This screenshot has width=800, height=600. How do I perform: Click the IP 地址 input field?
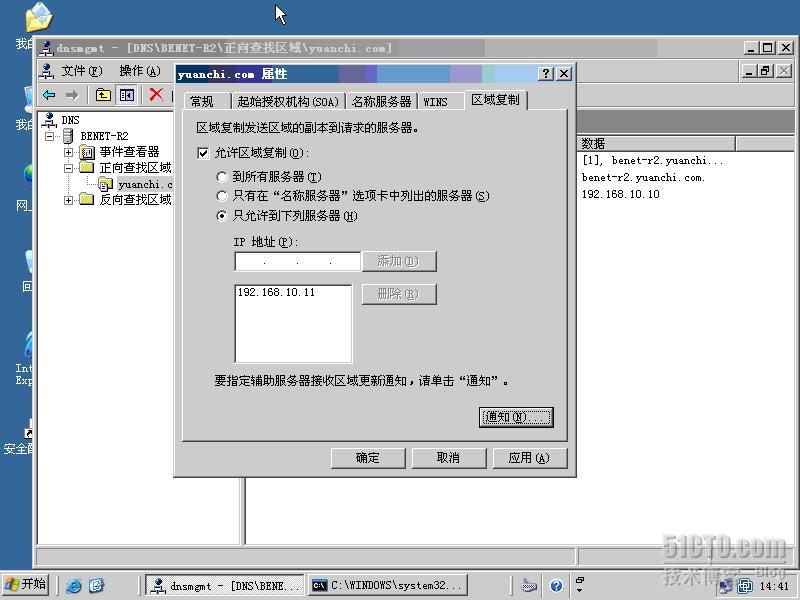[297, 261]
